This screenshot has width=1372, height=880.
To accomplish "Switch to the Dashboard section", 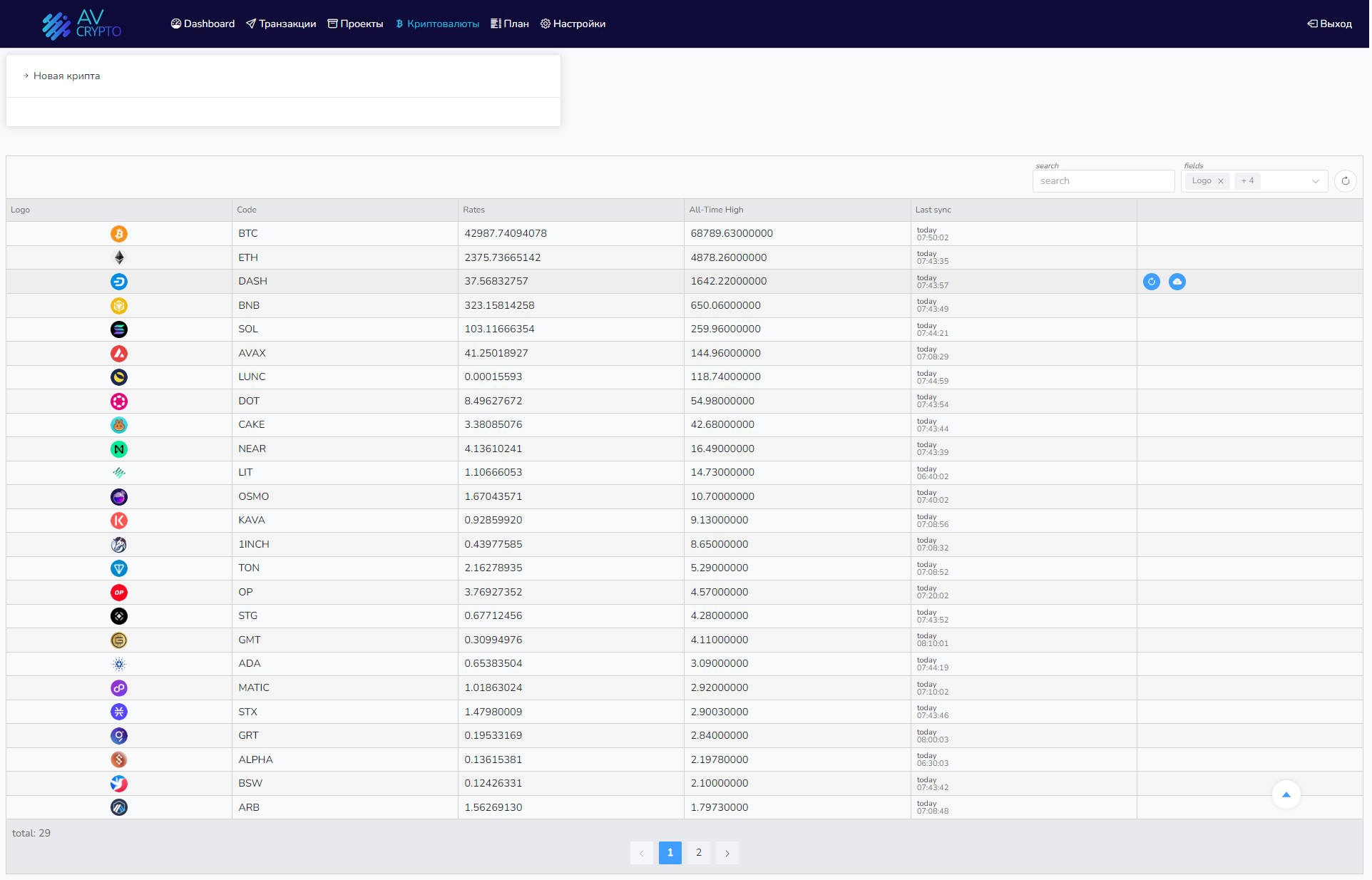I will click(x=203, y=24).
